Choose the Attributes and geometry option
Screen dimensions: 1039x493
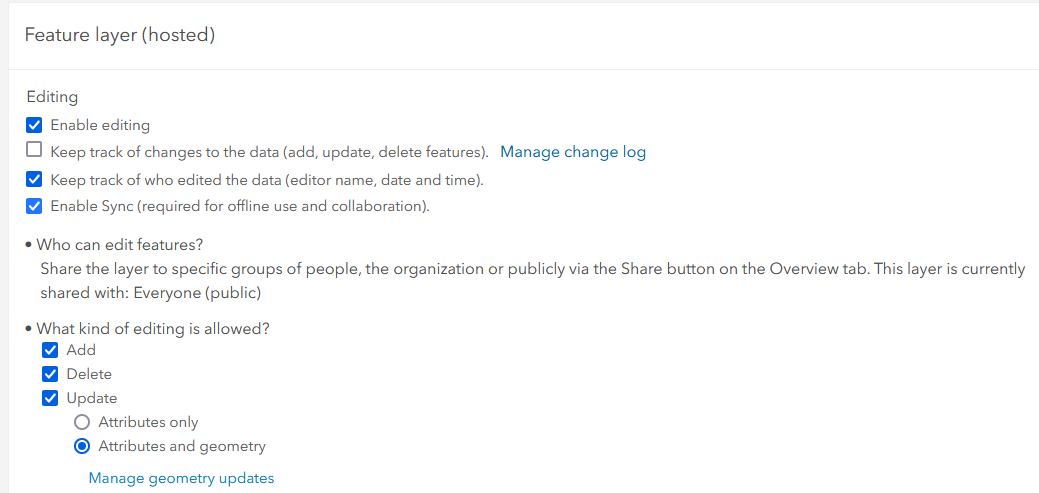tap(82, 446)
